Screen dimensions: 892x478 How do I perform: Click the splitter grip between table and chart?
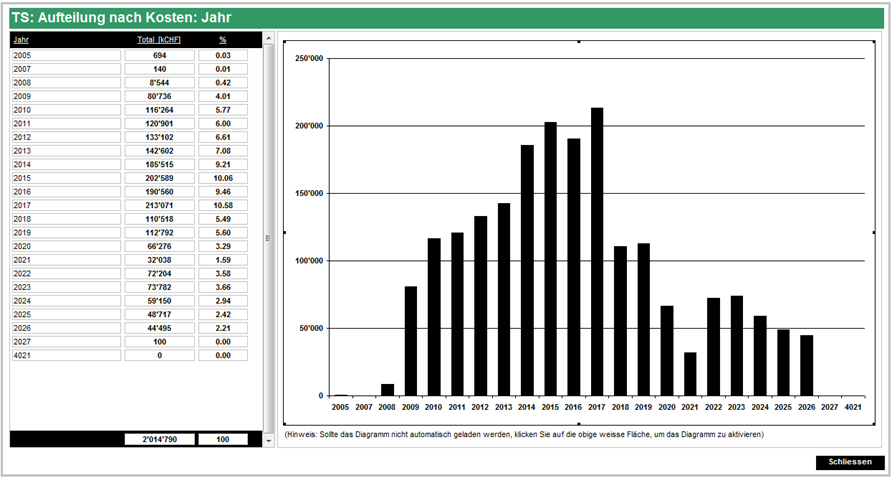[x=267, y=238]
